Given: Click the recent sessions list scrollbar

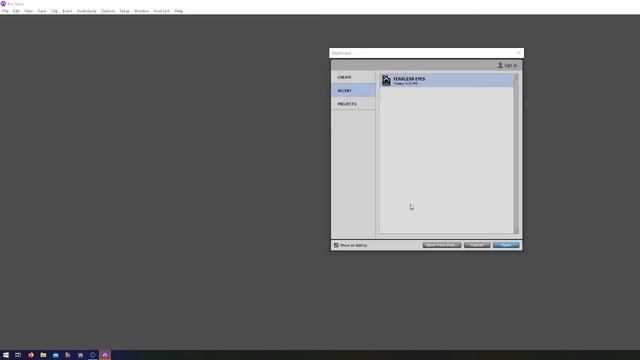Looking at the screenshot, I should click(516, 153).
